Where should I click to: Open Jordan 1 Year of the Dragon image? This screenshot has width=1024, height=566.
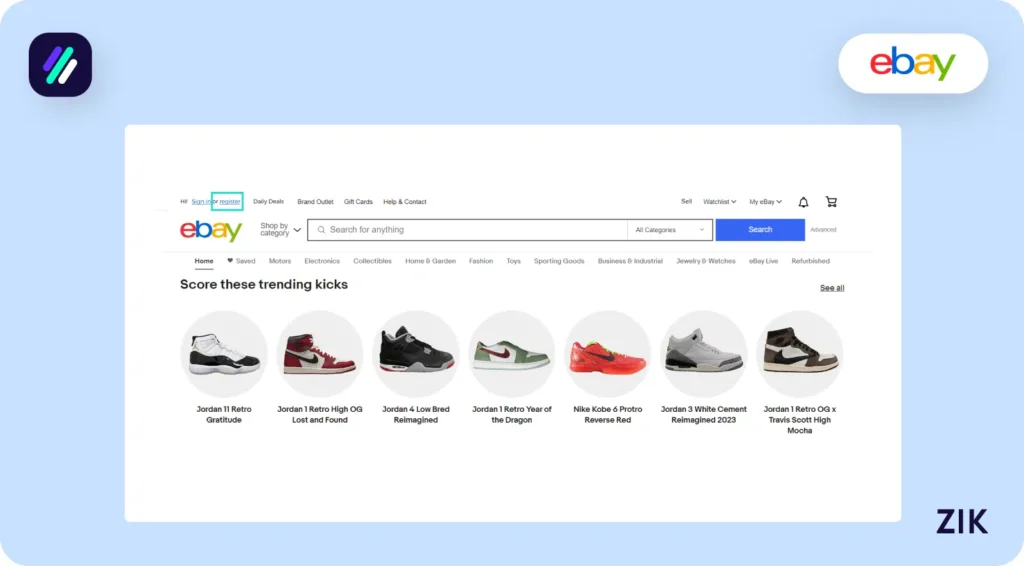[512, 354]
